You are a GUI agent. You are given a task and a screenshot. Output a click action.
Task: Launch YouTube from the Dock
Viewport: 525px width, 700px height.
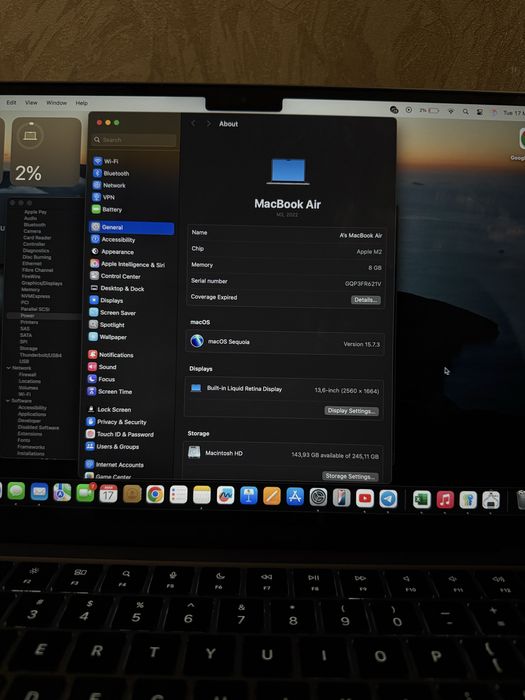point(365,498)
